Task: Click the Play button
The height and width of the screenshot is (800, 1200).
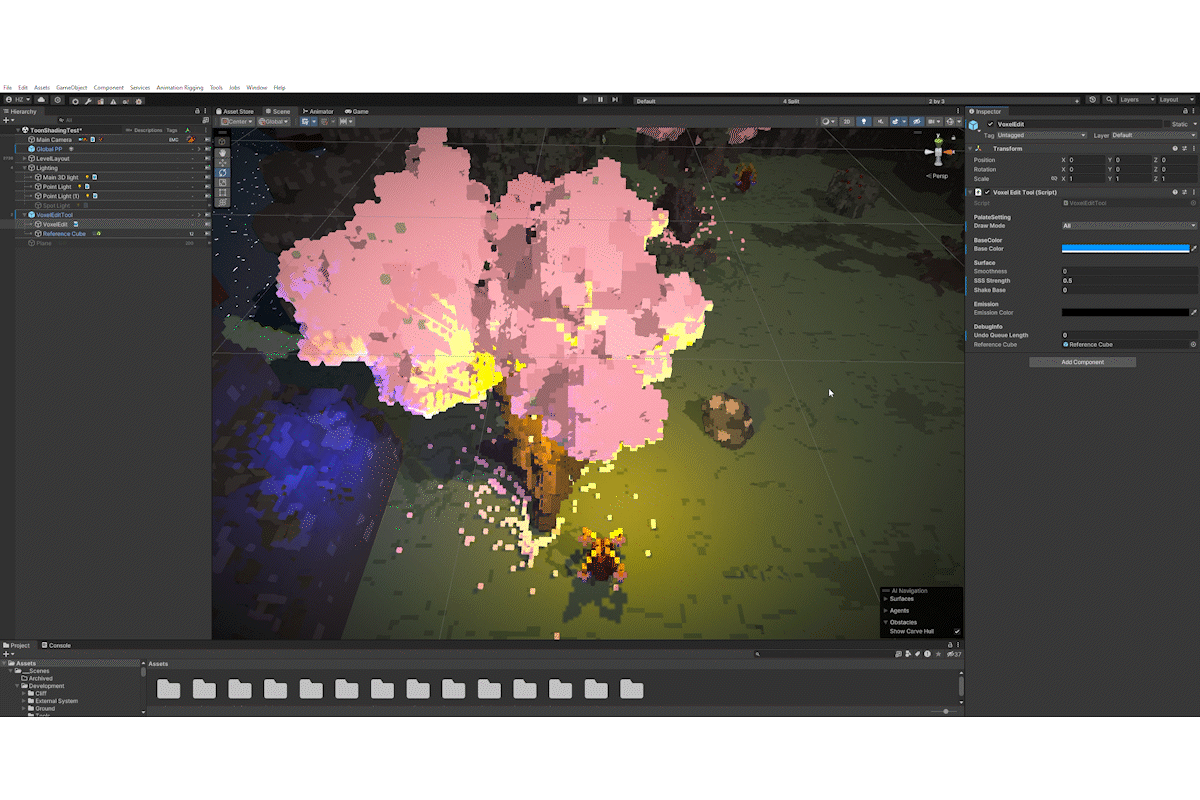Action: [x=585, y=100]
